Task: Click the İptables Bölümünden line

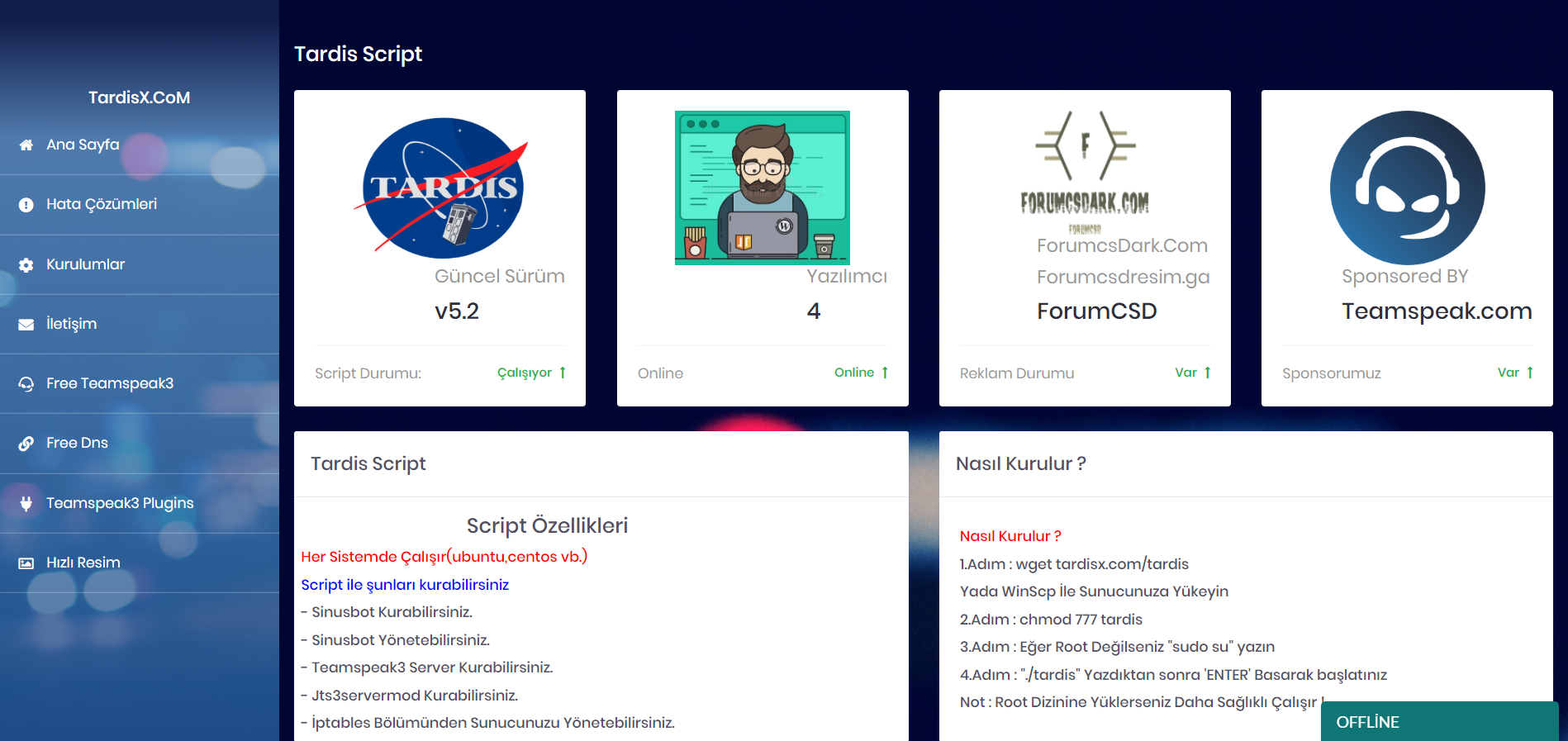Action: 487,723
